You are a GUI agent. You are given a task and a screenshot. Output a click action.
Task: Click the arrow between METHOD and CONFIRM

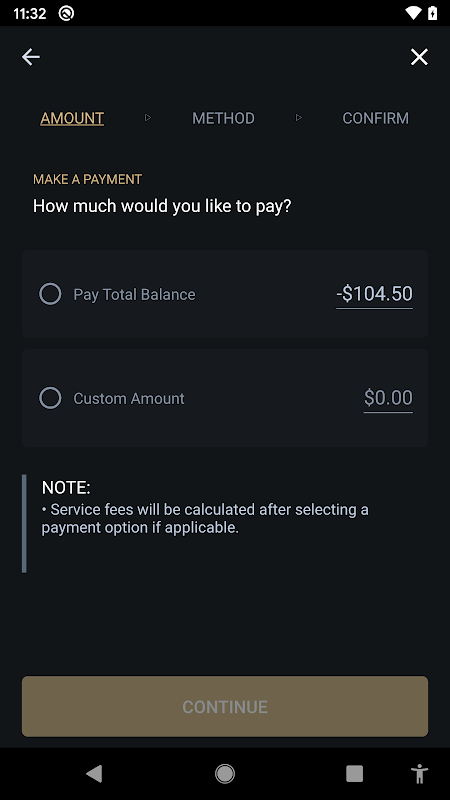299,118
